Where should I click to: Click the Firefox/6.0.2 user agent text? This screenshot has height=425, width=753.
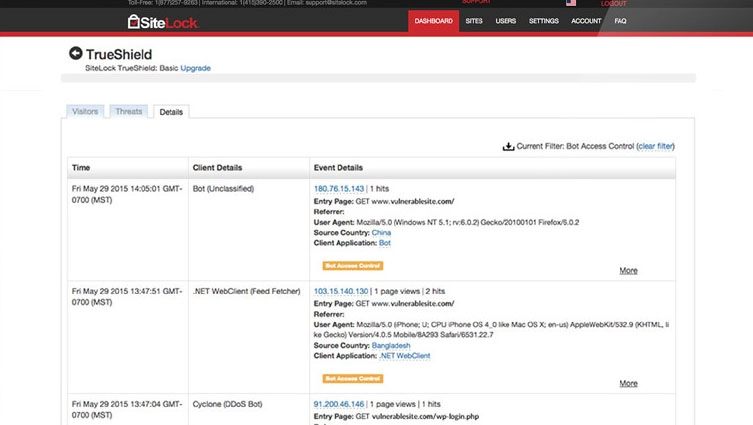pos(559,222)
